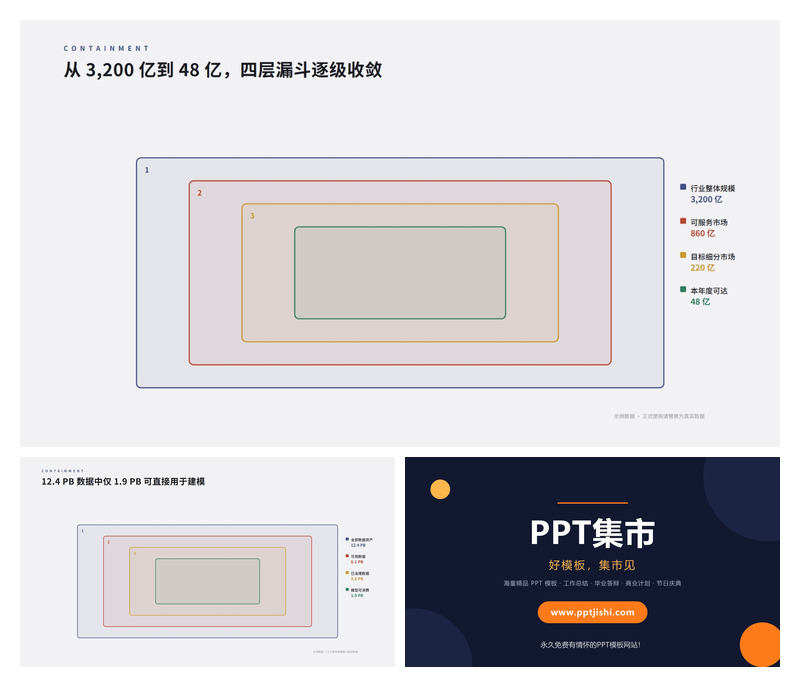Click the PPT集市 logo title

coord(592,533)
